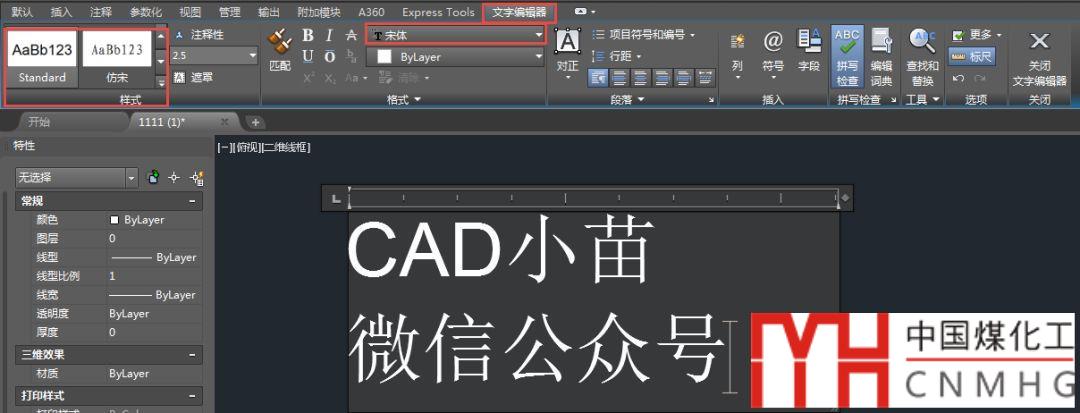Click the Field (字段) insert button
This screenshot has width=1080, height=413.
(809, 51)
